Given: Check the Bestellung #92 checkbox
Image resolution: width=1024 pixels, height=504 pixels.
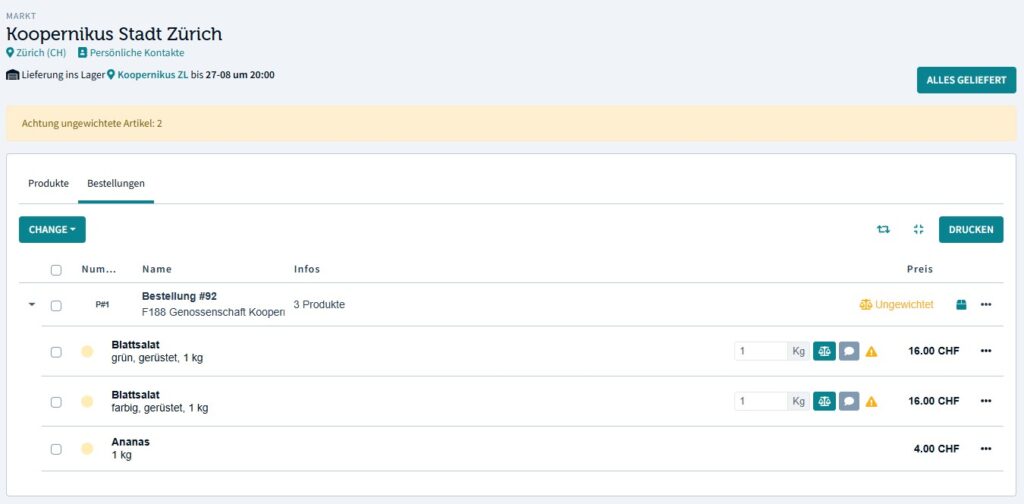Looking at the screenshot, I should pyautogui.click(x=56, y=305).
